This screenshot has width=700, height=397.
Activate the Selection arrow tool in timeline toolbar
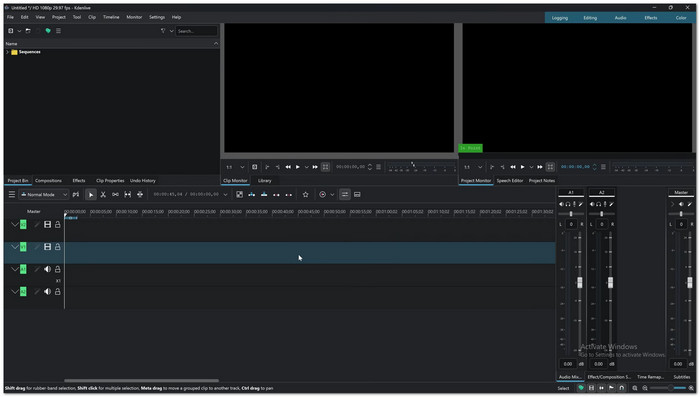pos(91,195)
